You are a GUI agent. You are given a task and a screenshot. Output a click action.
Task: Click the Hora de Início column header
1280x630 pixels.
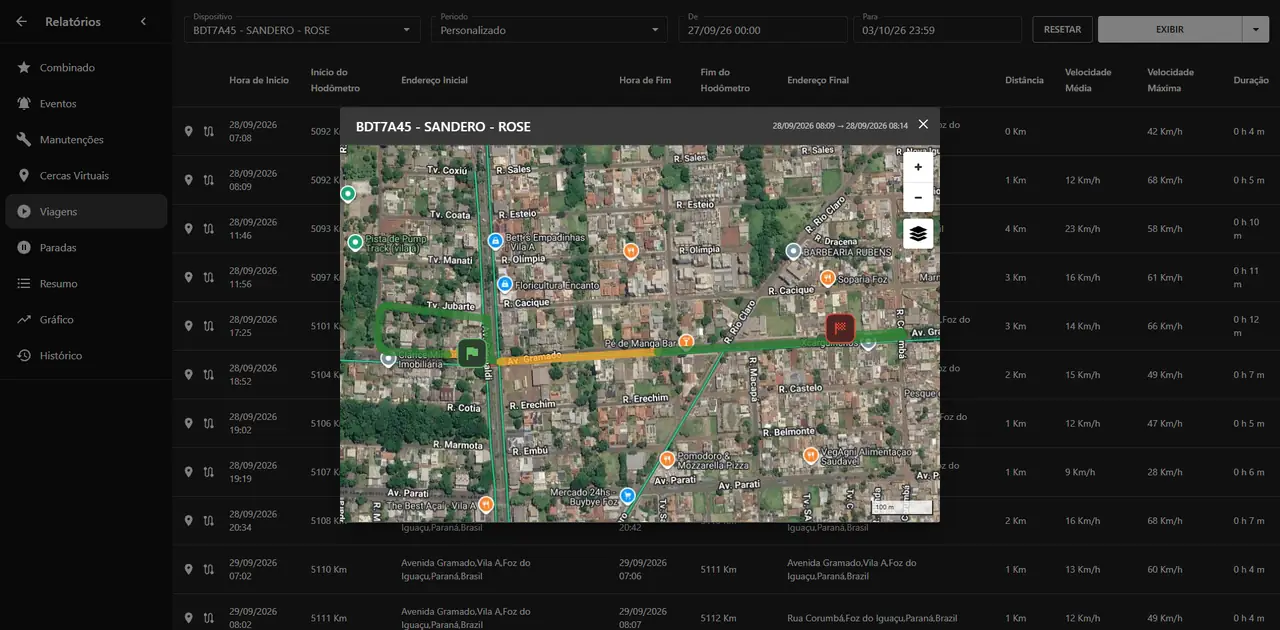coord(259,80)
